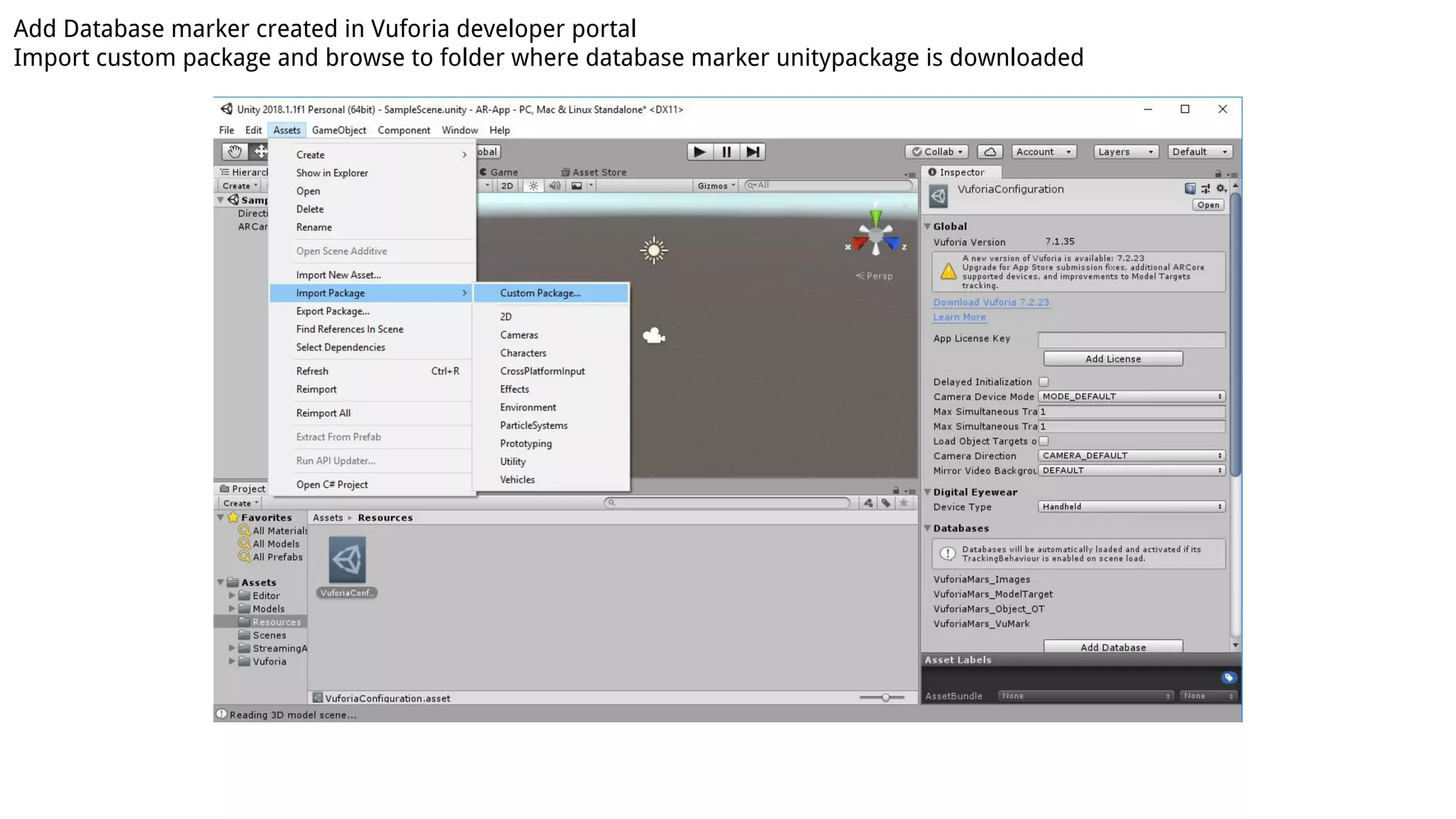Open Camera Direction dropdown
Viewport: 1456px width, 819px height.
[1131, 456]
